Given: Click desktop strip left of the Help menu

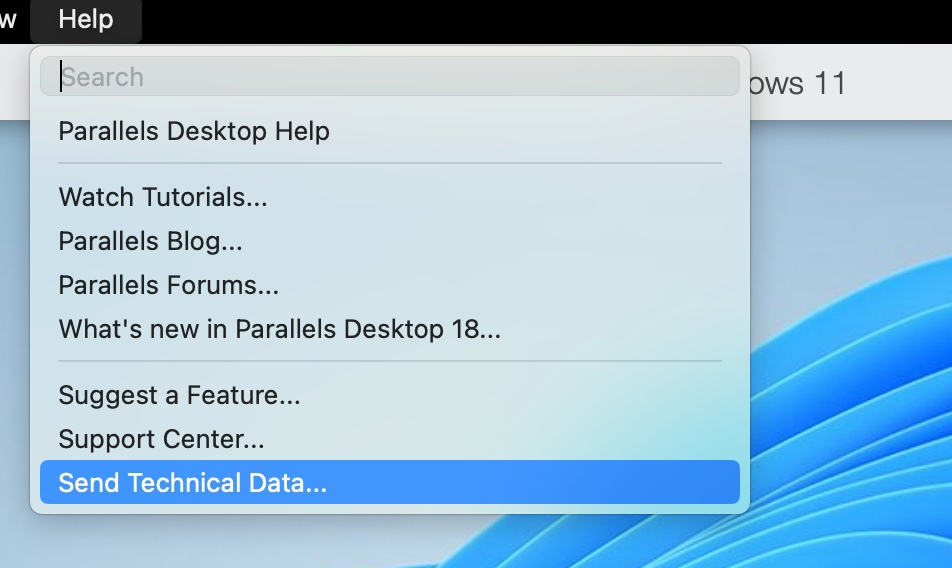Looking at the screenshot, I should pyautogui.click(x=14, y=300).
